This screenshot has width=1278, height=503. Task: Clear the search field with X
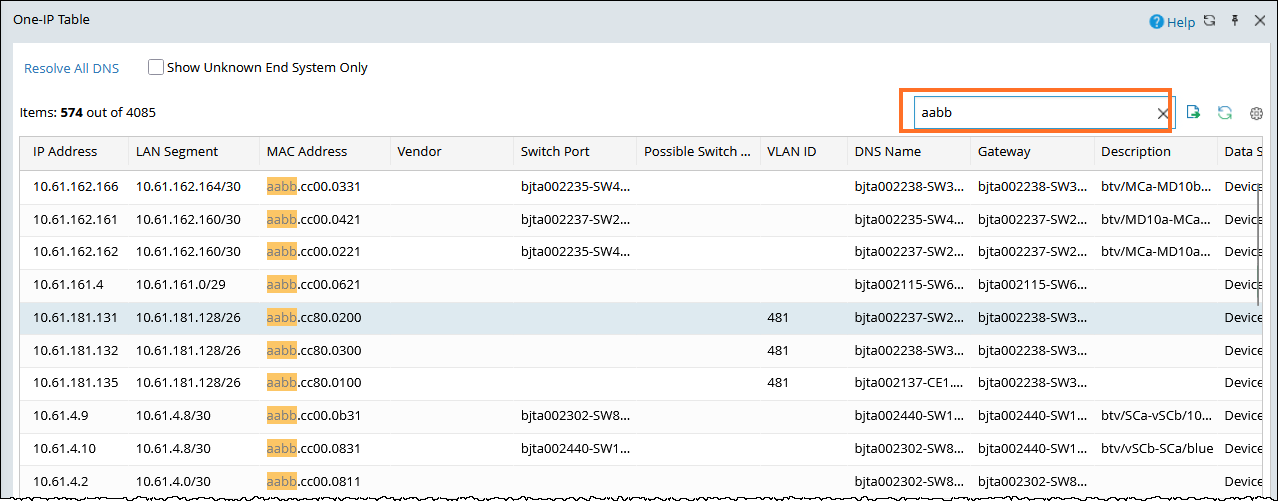click(1163, 114)
